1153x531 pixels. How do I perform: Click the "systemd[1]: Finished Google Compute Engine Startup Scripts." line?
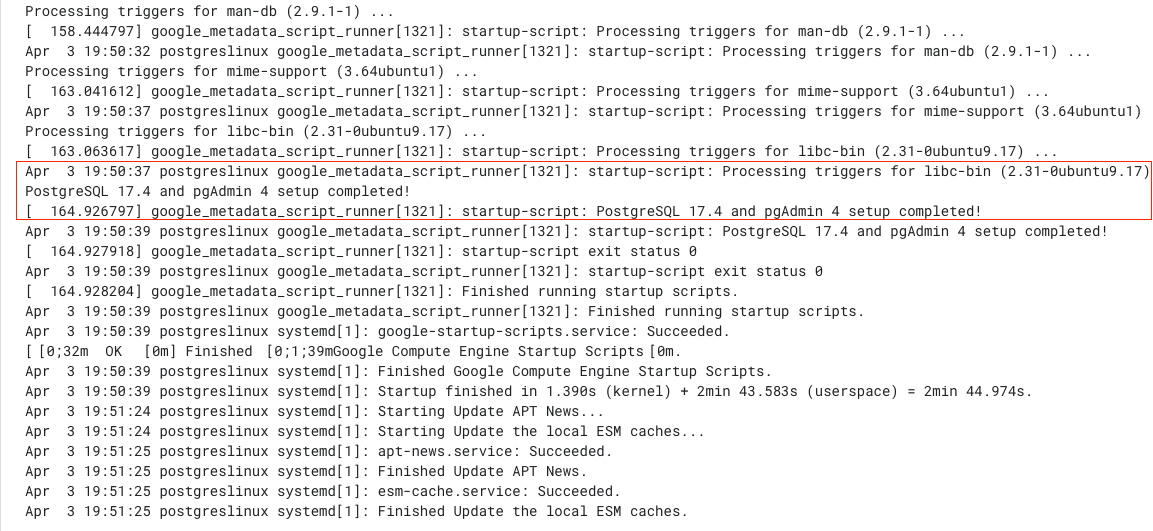click(x=399, y=371)
